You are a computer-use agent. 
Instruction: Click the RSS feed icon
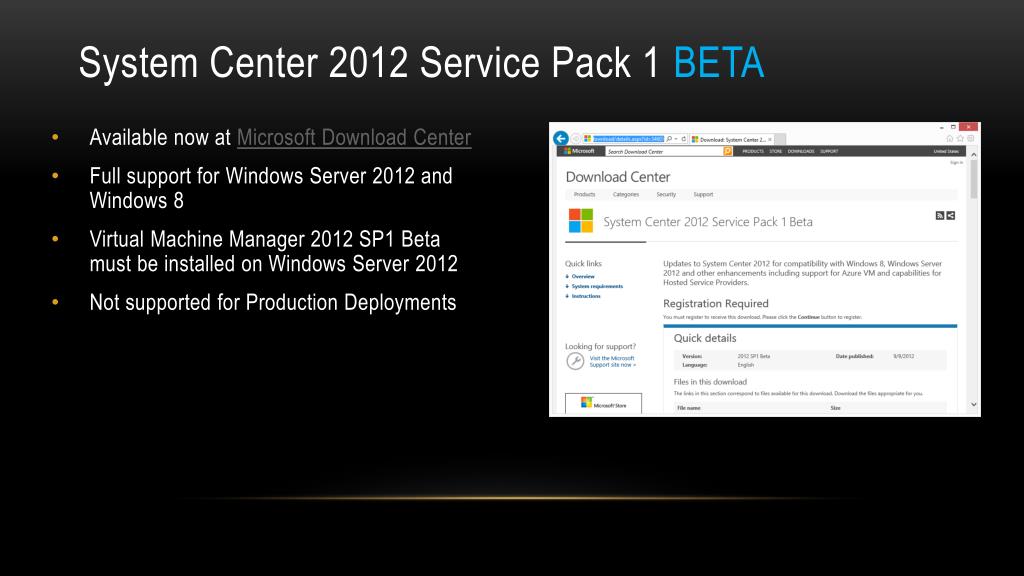(940, 216)
